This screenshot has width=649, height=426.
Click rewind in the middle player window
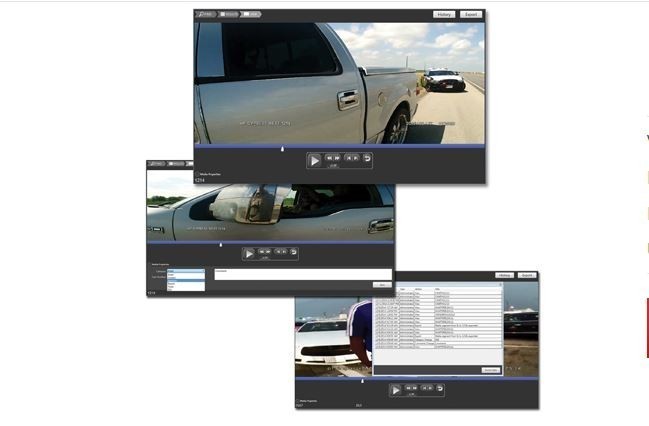(x=262, y=251)
